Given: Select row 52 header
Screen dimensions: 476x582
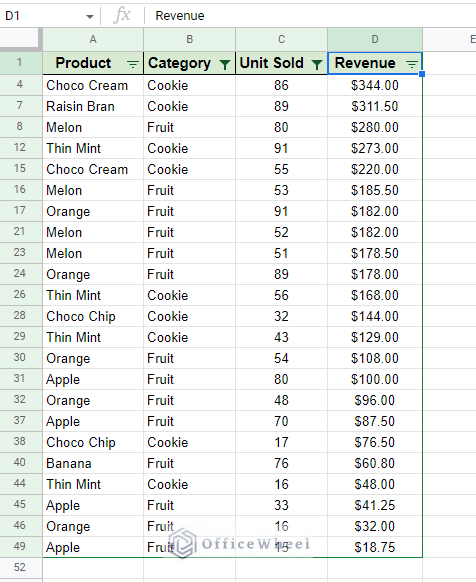Looking at the screenshot, I should [x=21, y=568].
